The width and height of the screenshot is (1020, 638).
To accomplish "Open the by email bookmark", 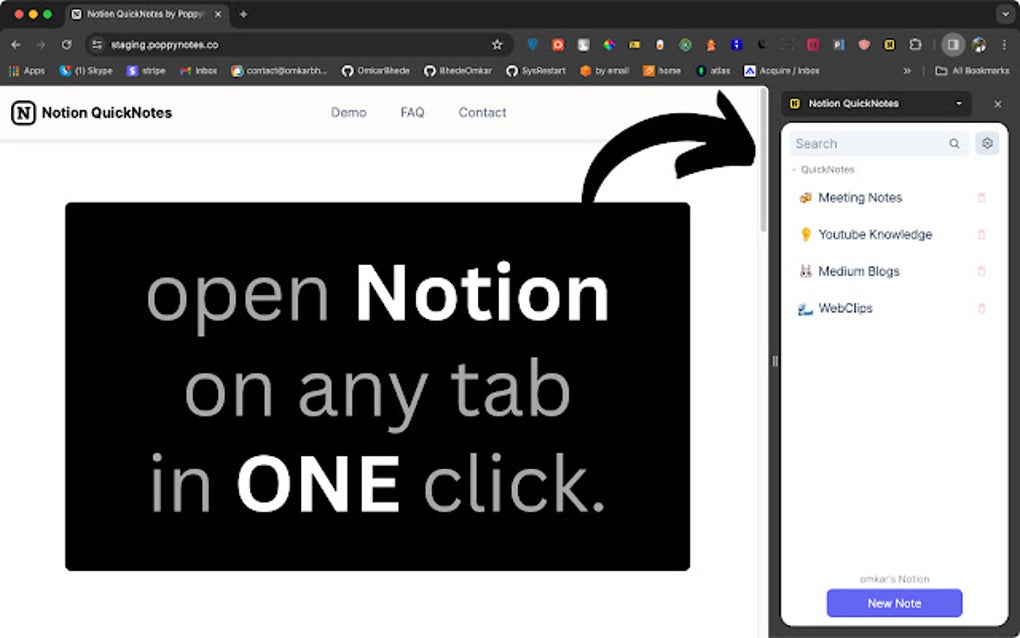I will (604, 71).
